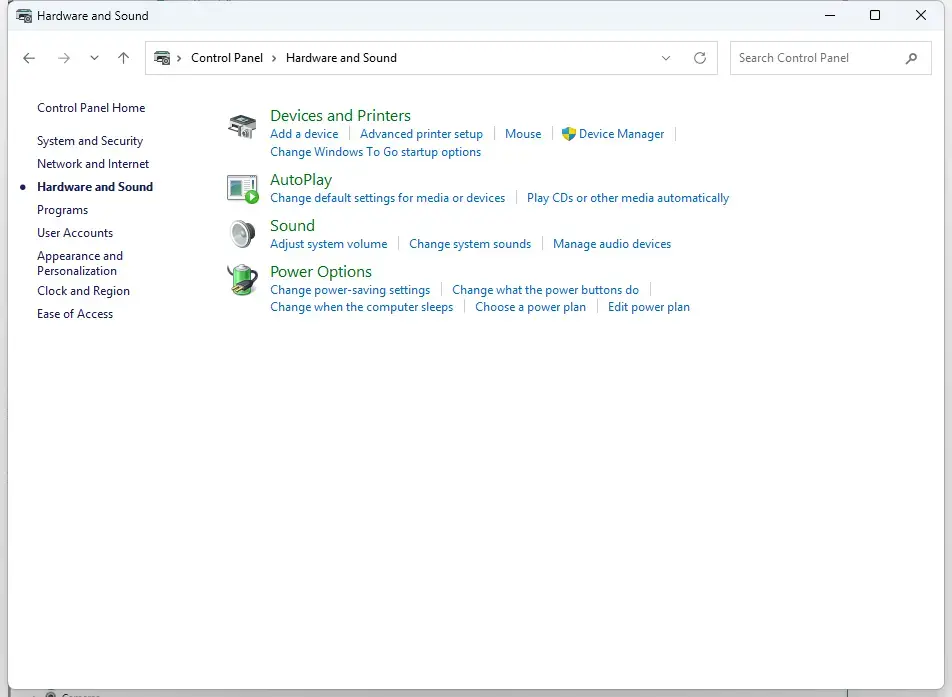Open AutoPlay heading
This screenshot has width=952, height=697.
pos(301,180)
